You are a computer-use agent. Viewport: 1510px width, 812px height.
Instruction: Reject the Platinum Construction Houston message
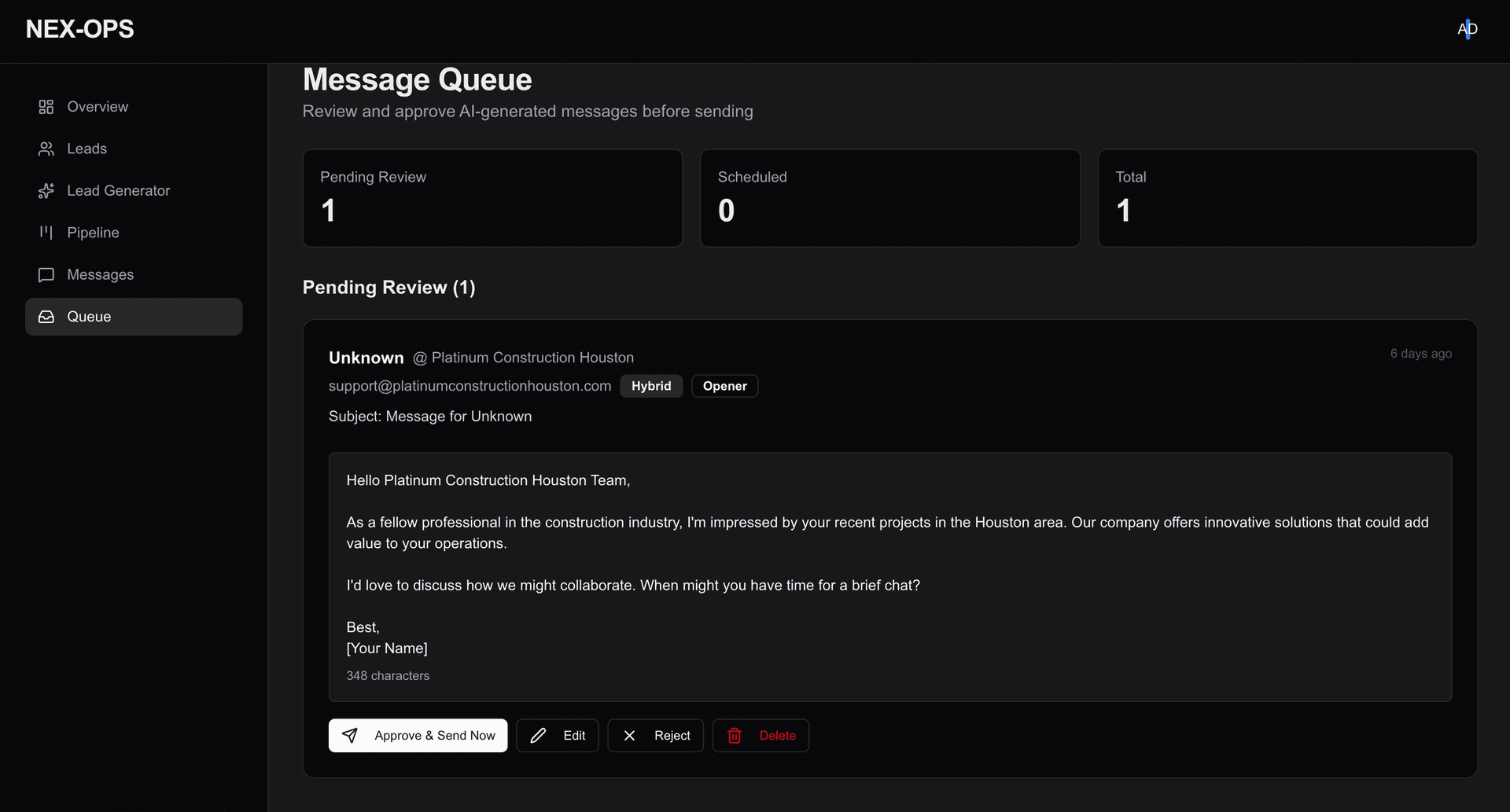click(x=655, y=735)
